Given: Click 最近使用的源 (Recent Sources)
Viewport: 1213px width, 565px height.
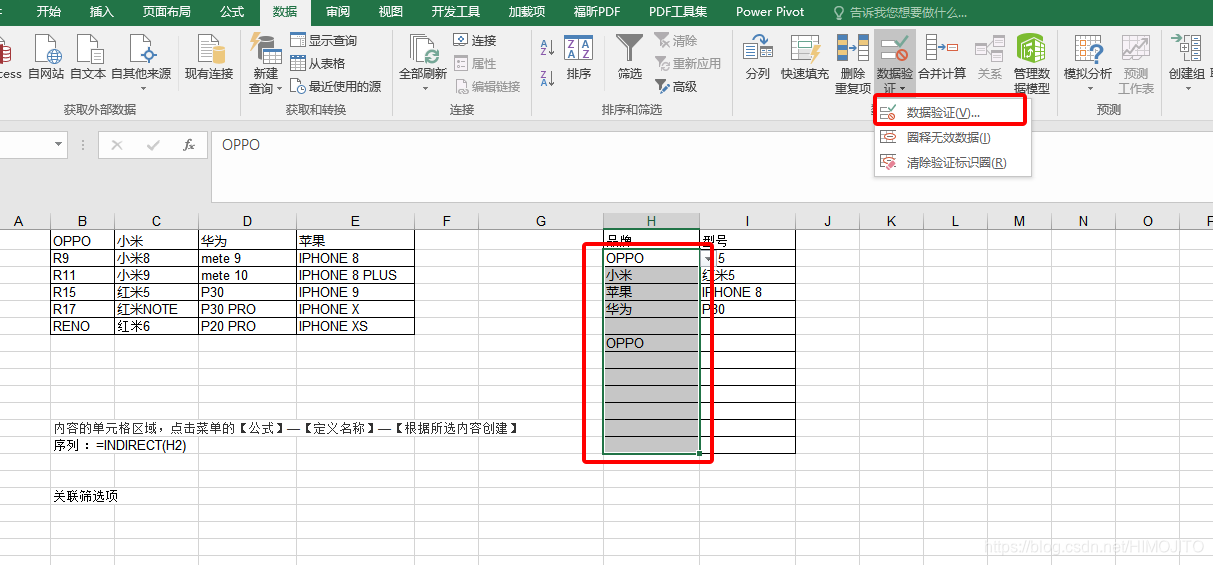Looking at the screenshot, I should click(x=336, y=86).
